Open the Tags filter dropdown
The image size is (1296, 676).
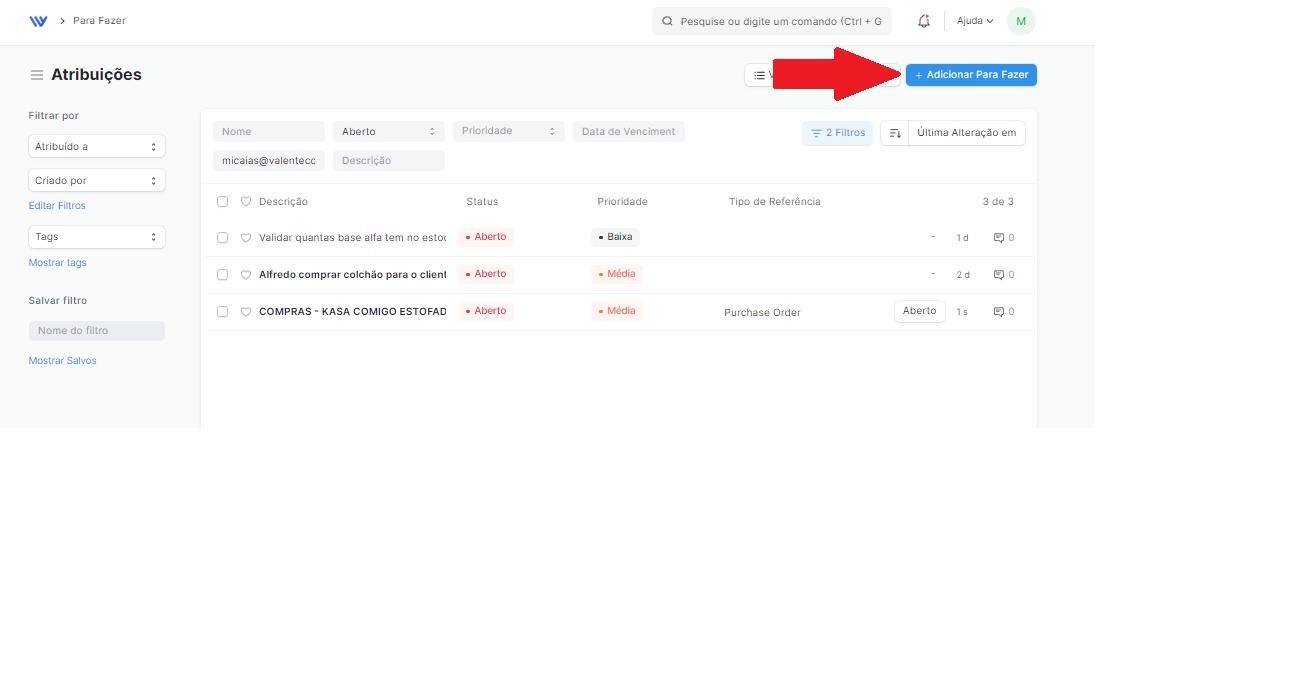pyautogui.click(x=97, y=237)
